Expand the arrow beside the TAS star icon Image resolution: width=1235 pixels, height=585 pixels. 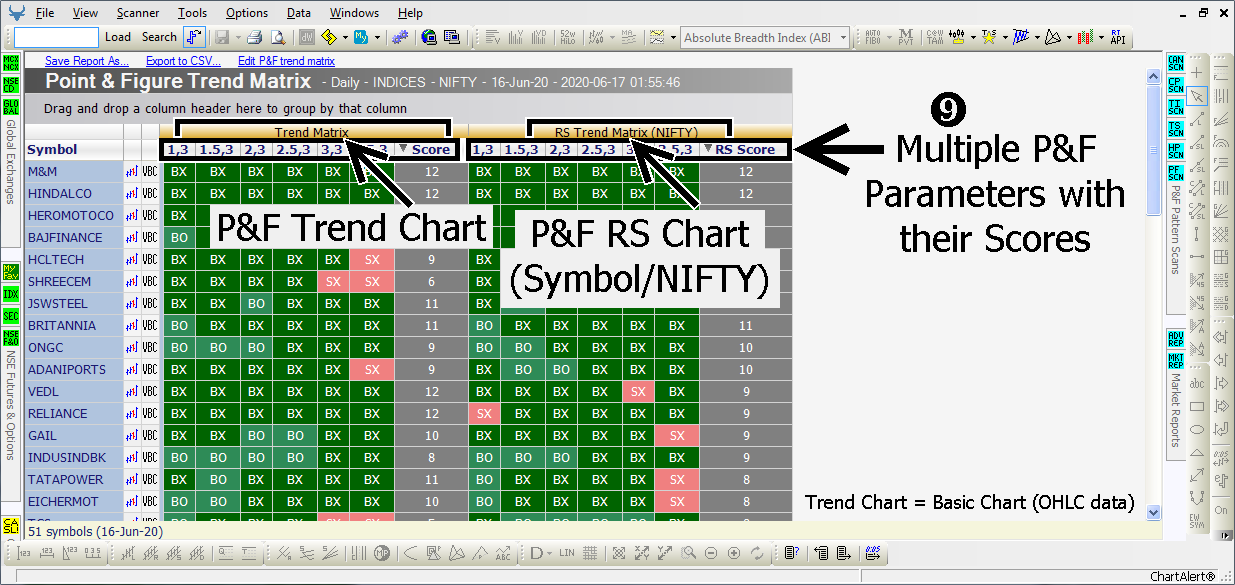[1003, 37]
